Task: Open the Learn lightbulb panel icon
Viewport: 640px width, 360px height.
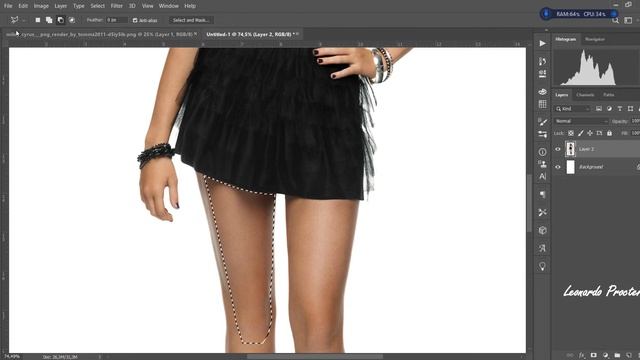Action: pyautogui.click(x=542, y=266)
